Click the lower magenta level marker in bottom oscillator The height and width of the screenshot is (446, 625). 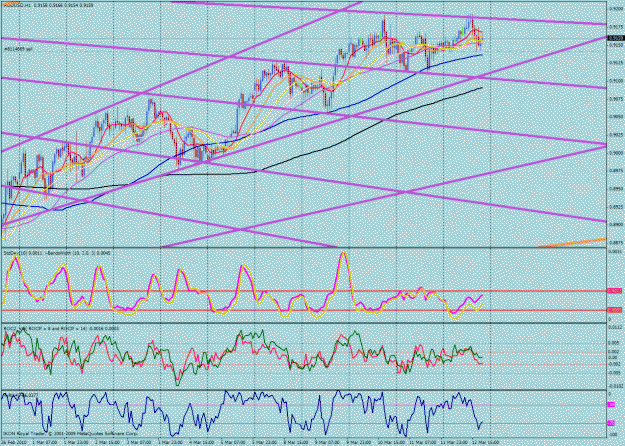(611, 423)
